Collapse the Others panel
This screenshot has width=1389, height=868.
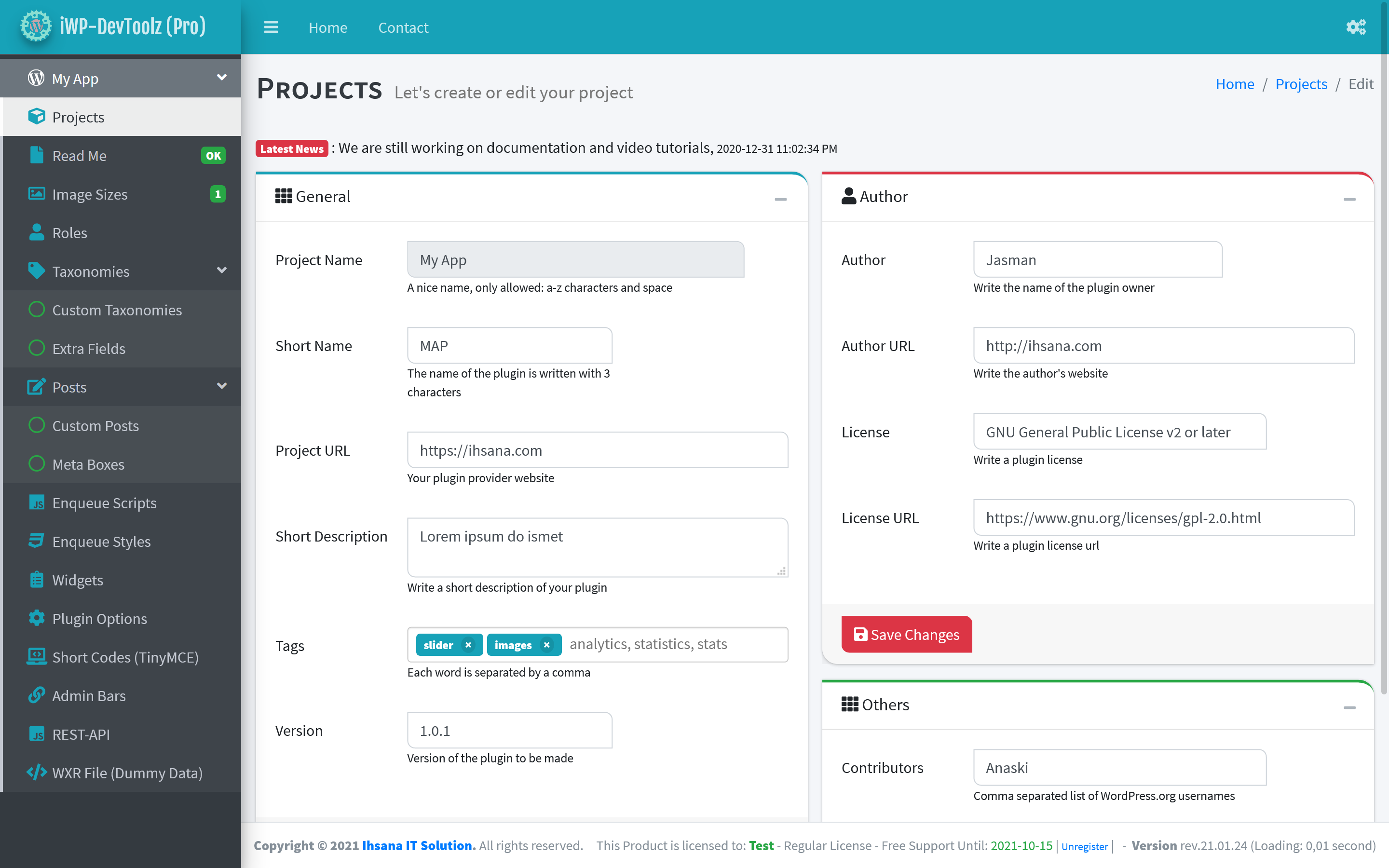click(x=1349, y=707)
